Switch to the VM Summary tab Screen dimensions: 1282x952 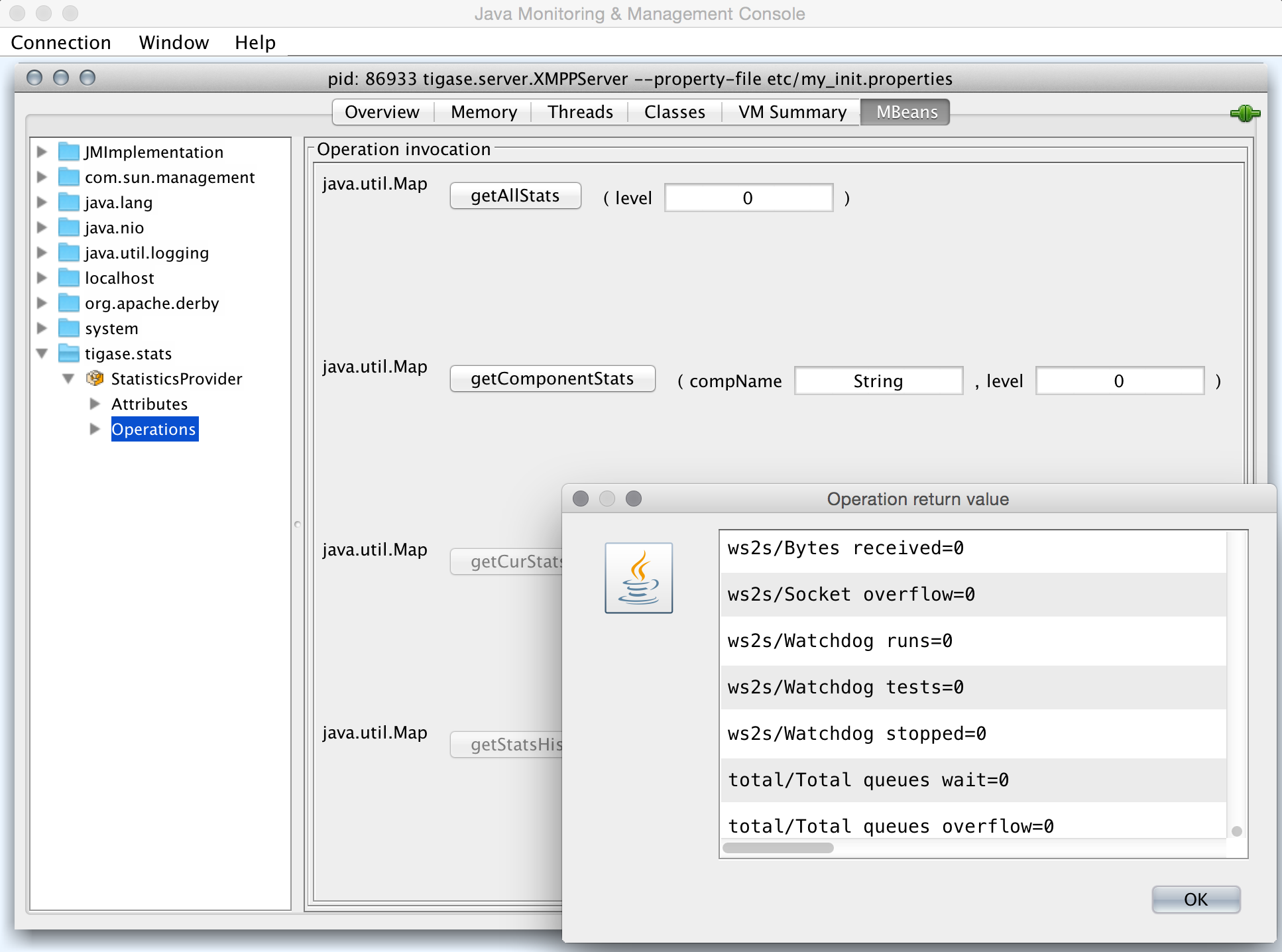(793, 112)
